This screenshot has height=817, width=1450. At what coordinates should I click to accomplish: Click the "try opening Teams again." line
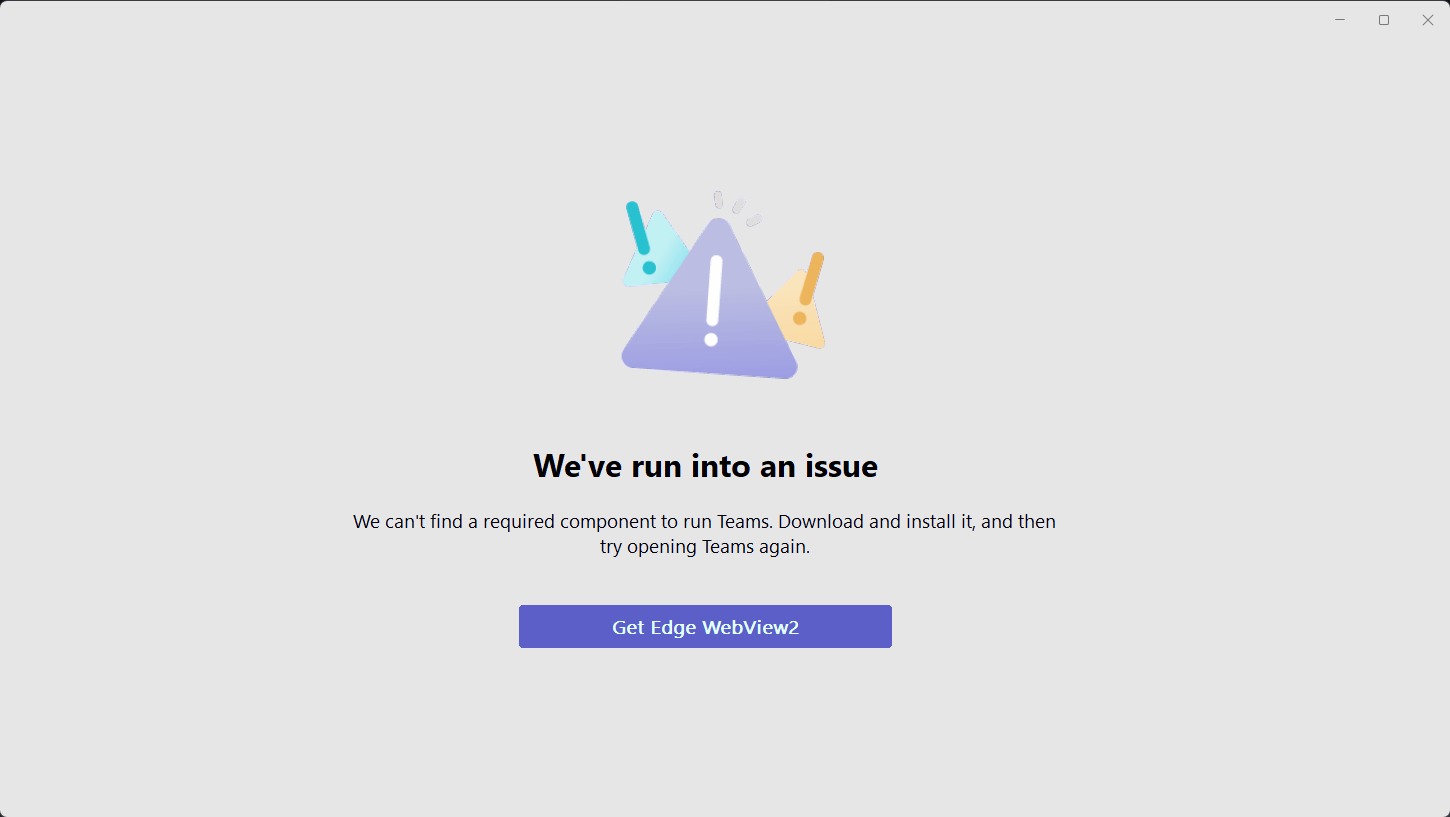coord(705,548)
